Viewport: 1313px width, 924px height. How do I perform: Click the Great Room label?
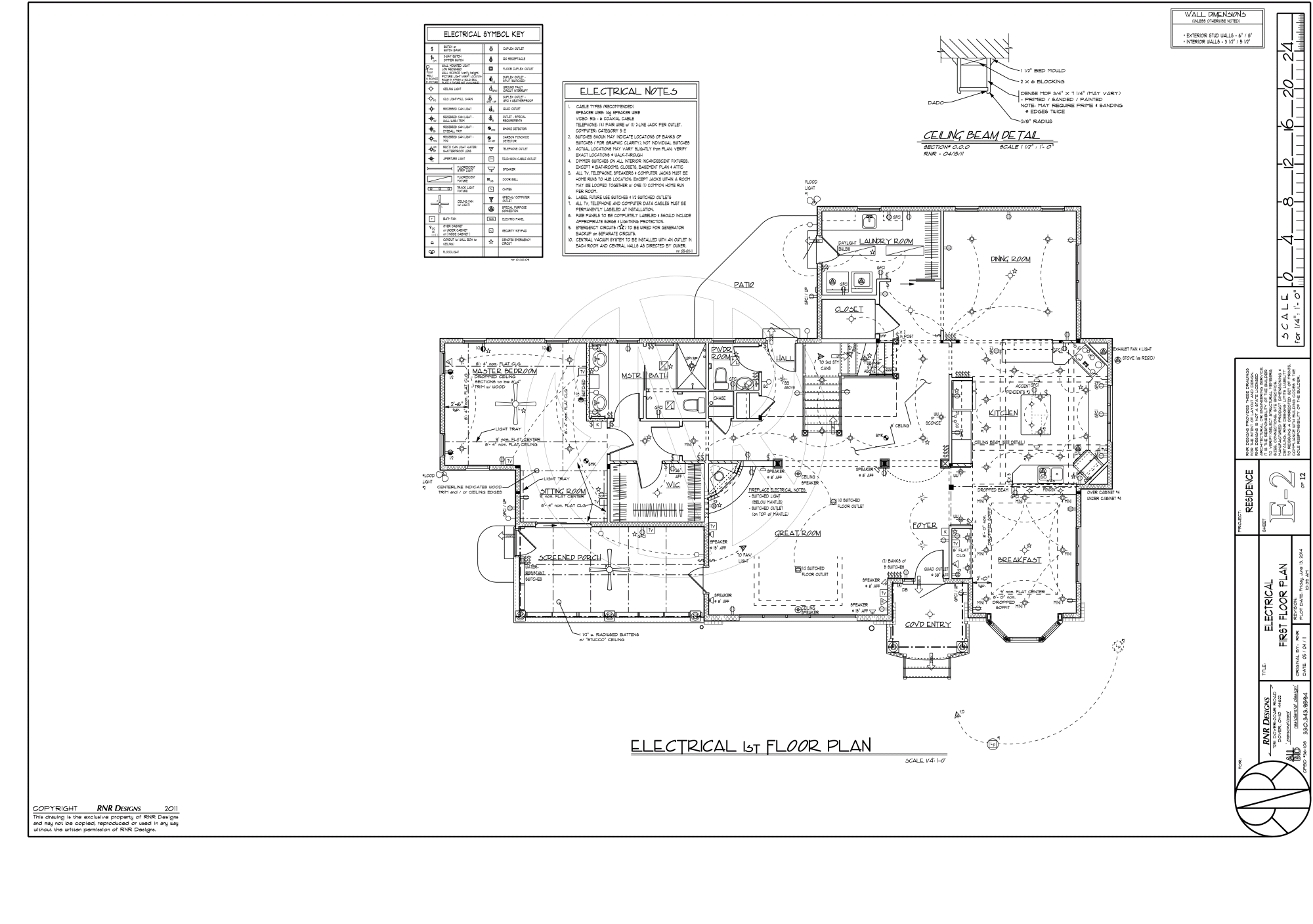click(797, 533)
